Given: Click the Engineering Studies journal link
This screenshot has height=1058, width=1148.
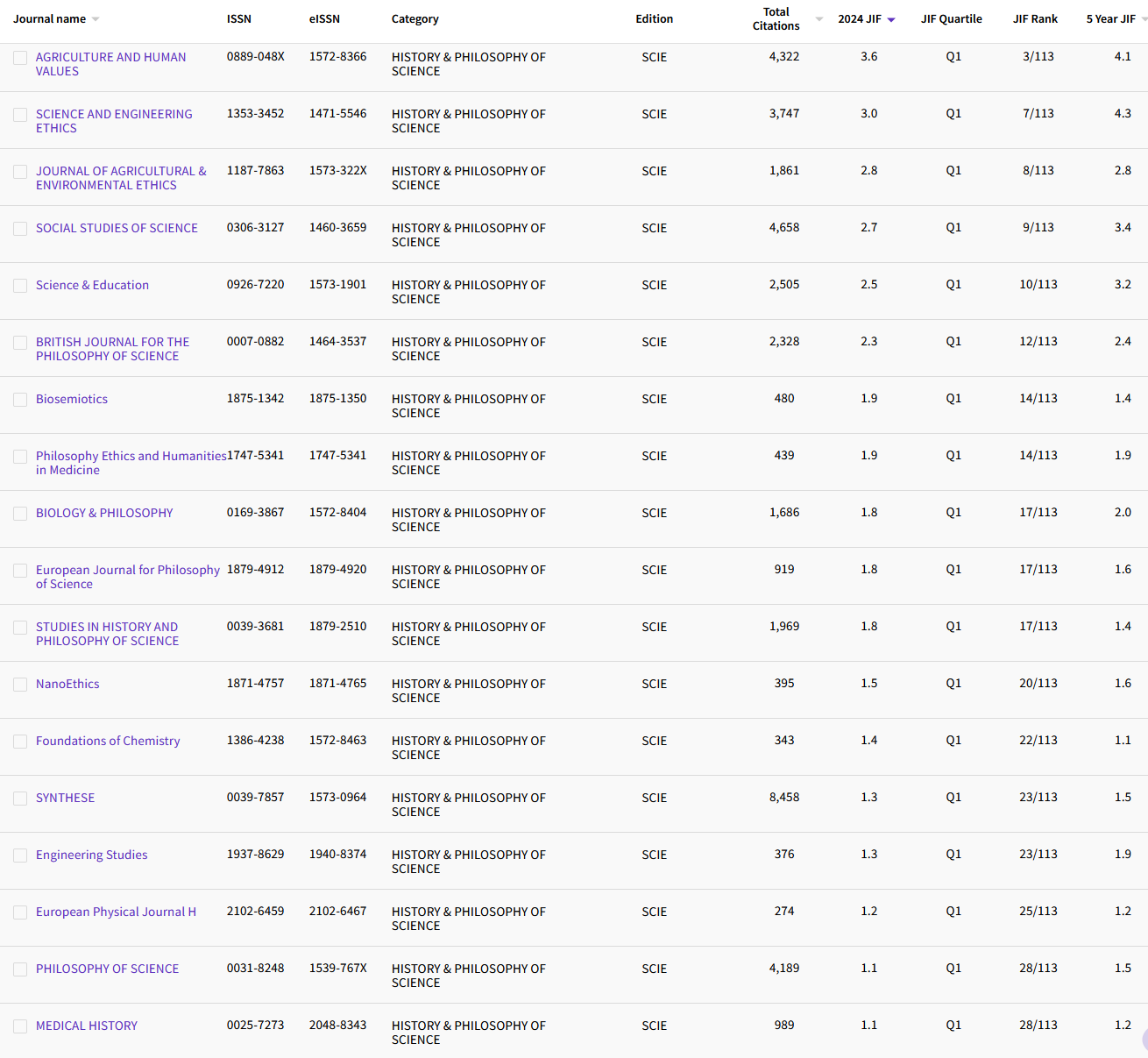Looking at the screenshot, I should point(91,855).
